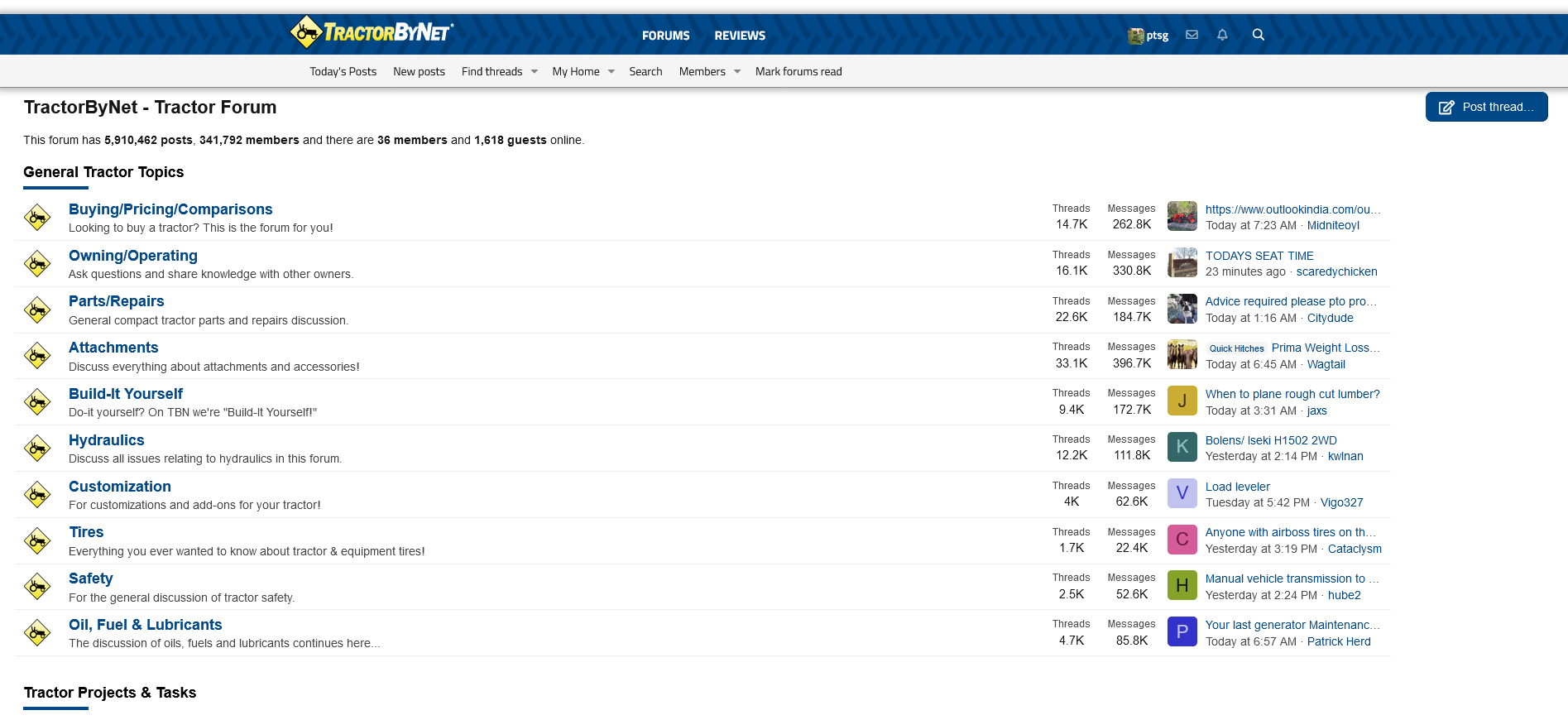This screenshot has height=720, width=1568.
Task: Open the Load leveler thread
Action: [x=1238, y=487]
